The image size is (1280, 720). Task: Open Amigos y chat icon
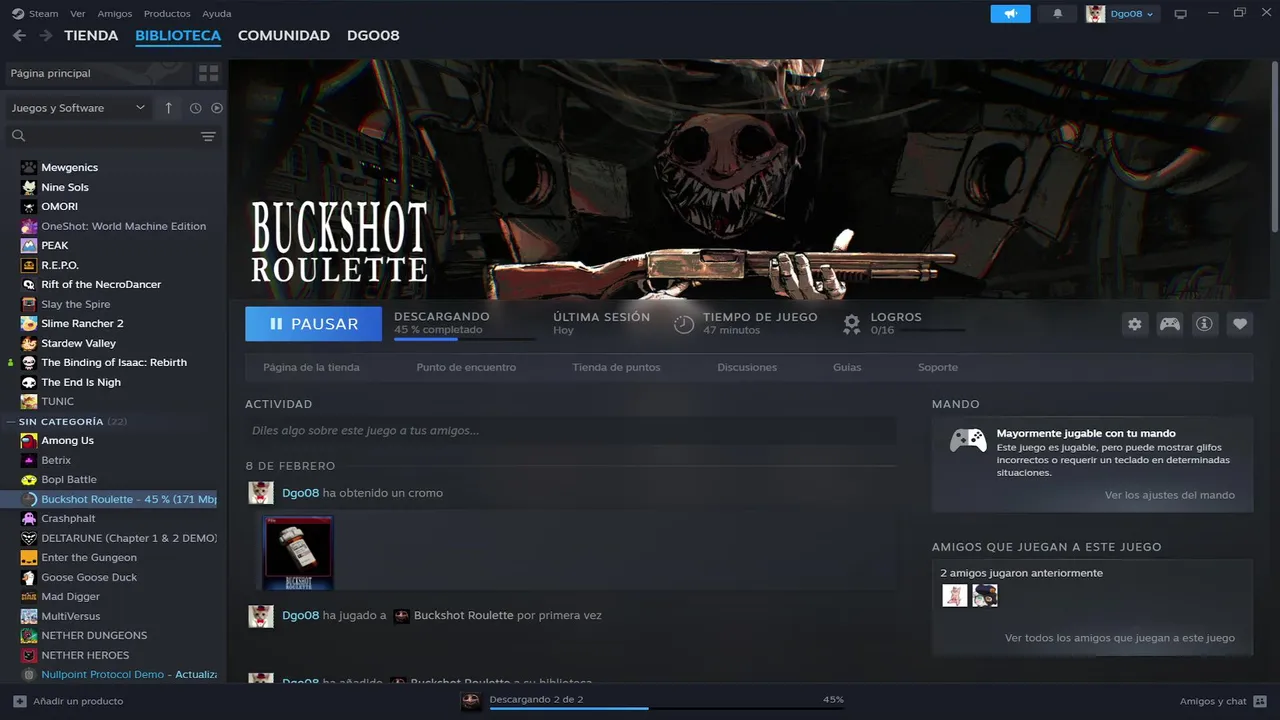pyautogui.click(x=1260, y=701)
